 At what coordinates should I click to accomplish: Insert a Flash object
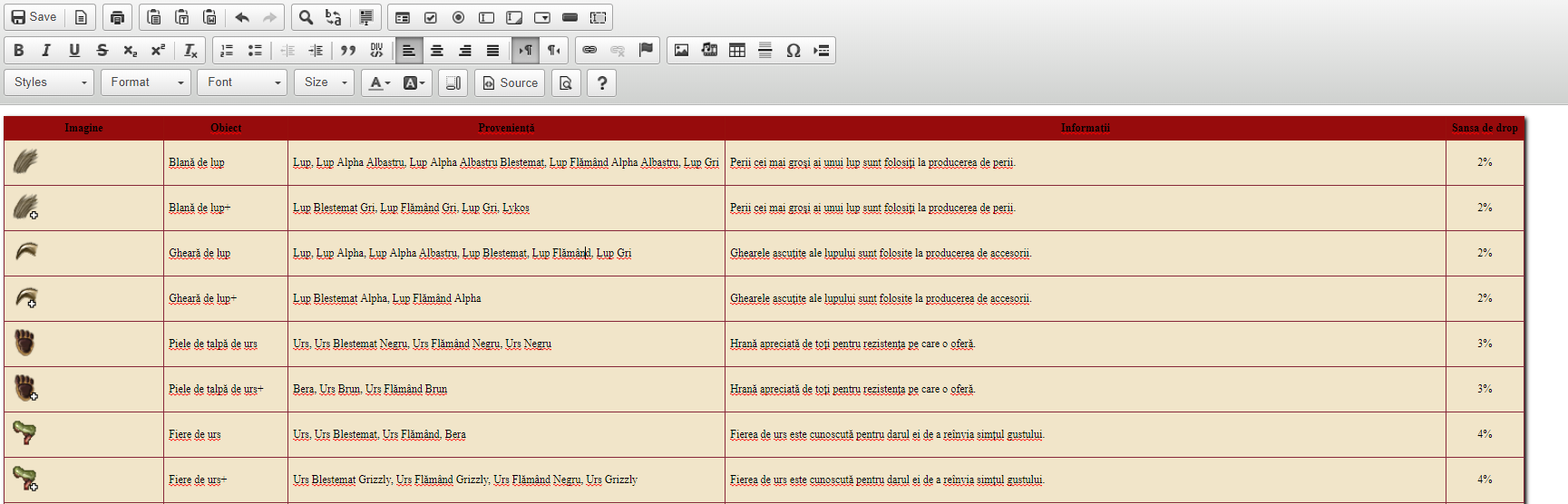tap(709, 50)
